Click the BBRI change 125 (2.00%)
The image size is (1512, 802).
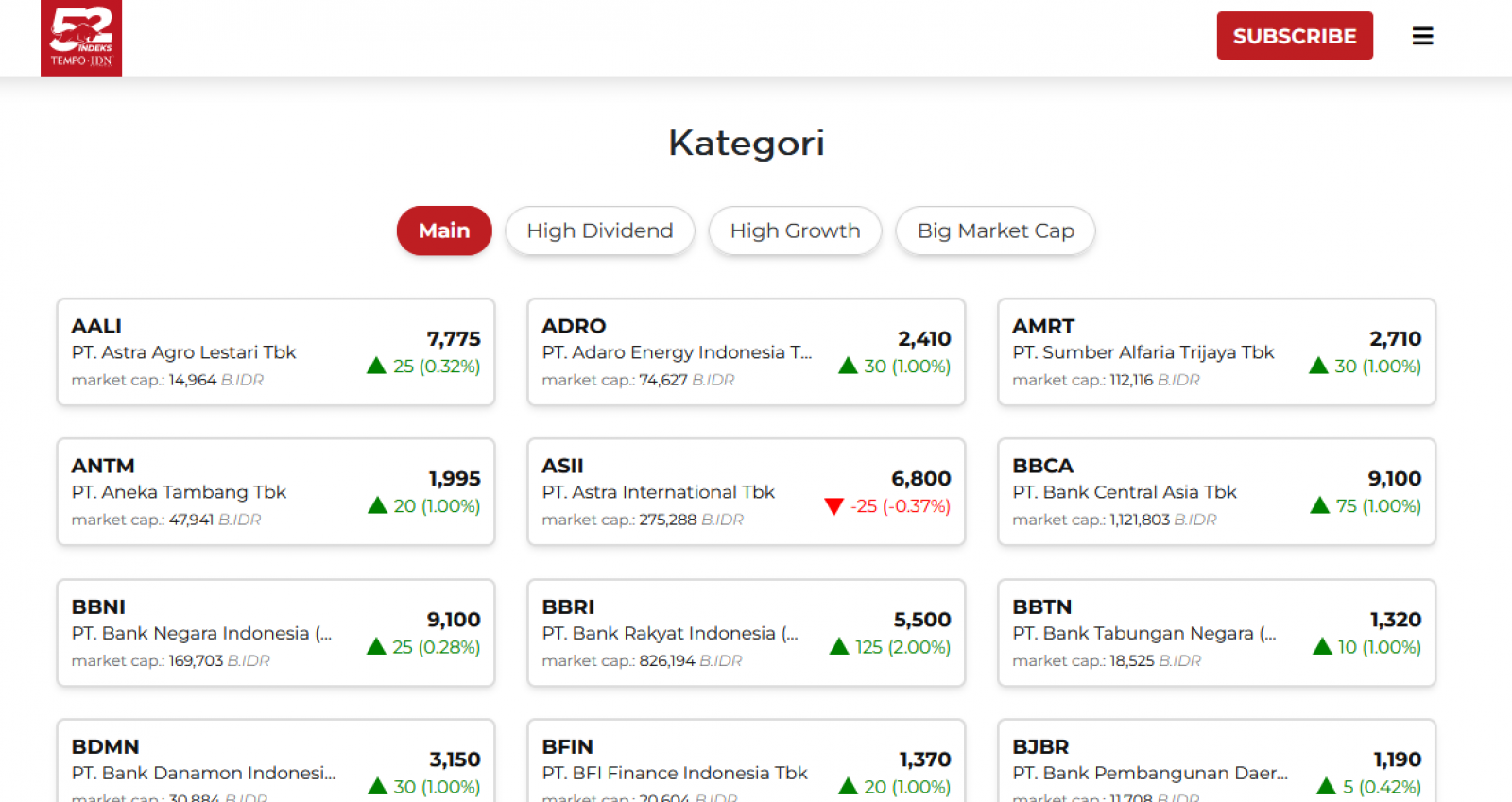902,646
